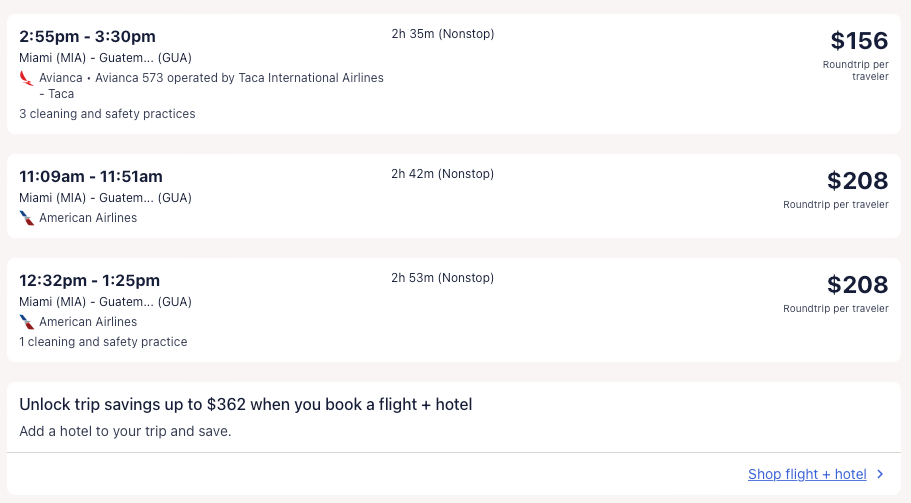Click Miami - Guatemala route on Avianca flight

pos(105,58)
